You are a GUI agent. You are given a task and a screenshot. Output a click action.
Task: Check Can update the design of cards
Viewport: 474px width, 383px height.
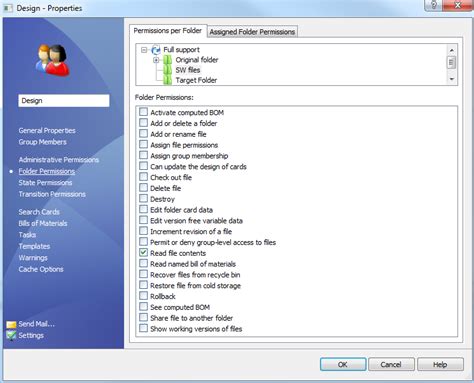[x=143, y=166]
